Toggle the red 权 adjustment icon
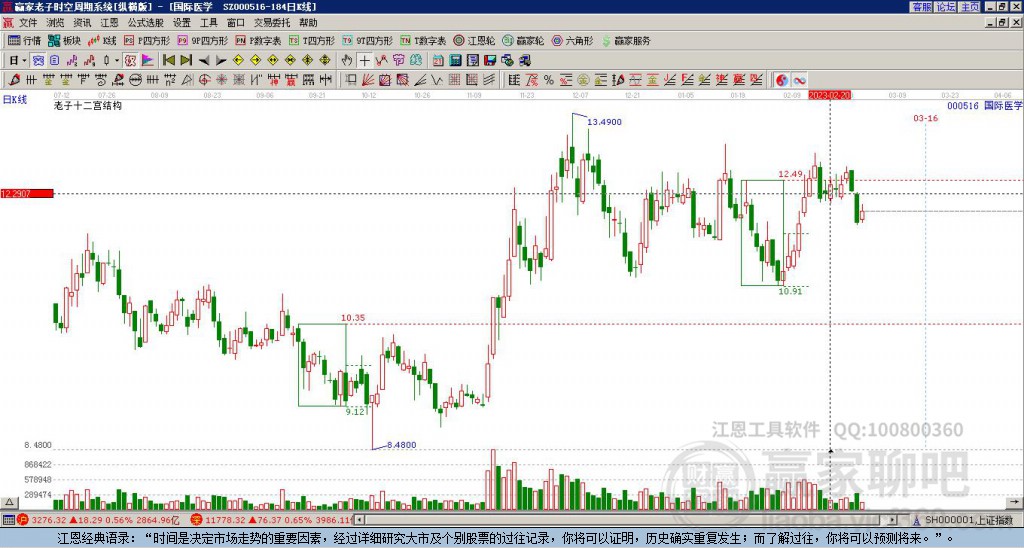The height and width of the screenshot is (548, 1024). tap(130, 60)
